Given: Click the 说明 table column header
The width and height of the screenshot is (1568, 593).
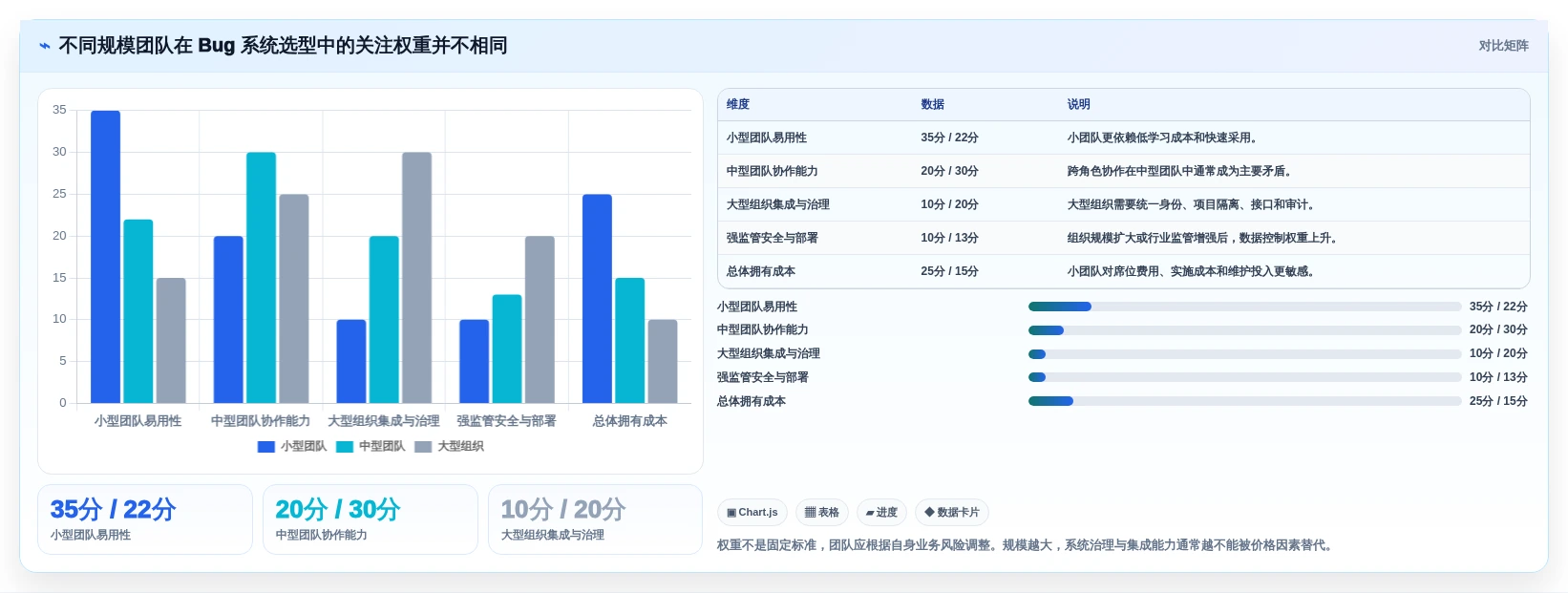Looking at the screenshot, I should coord(1079,105).
